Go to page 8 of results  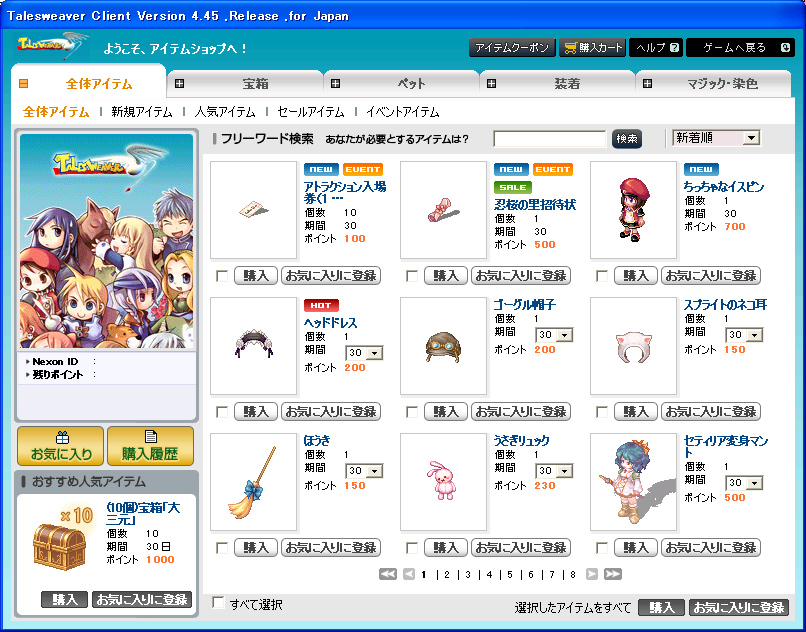tap(573, 575)
